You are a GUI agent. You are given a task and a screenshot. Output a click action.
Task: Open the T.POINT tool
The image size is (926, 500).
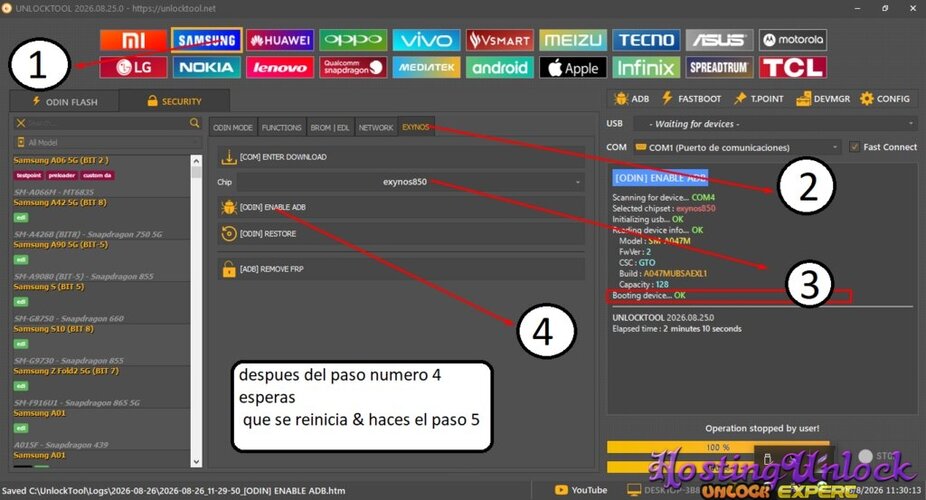758,99
